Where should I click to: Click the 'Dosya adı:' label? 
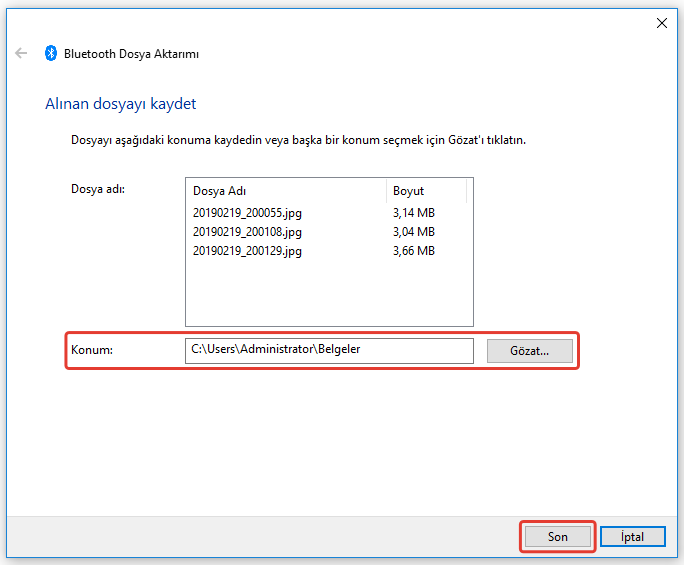[x=97, y=188]
